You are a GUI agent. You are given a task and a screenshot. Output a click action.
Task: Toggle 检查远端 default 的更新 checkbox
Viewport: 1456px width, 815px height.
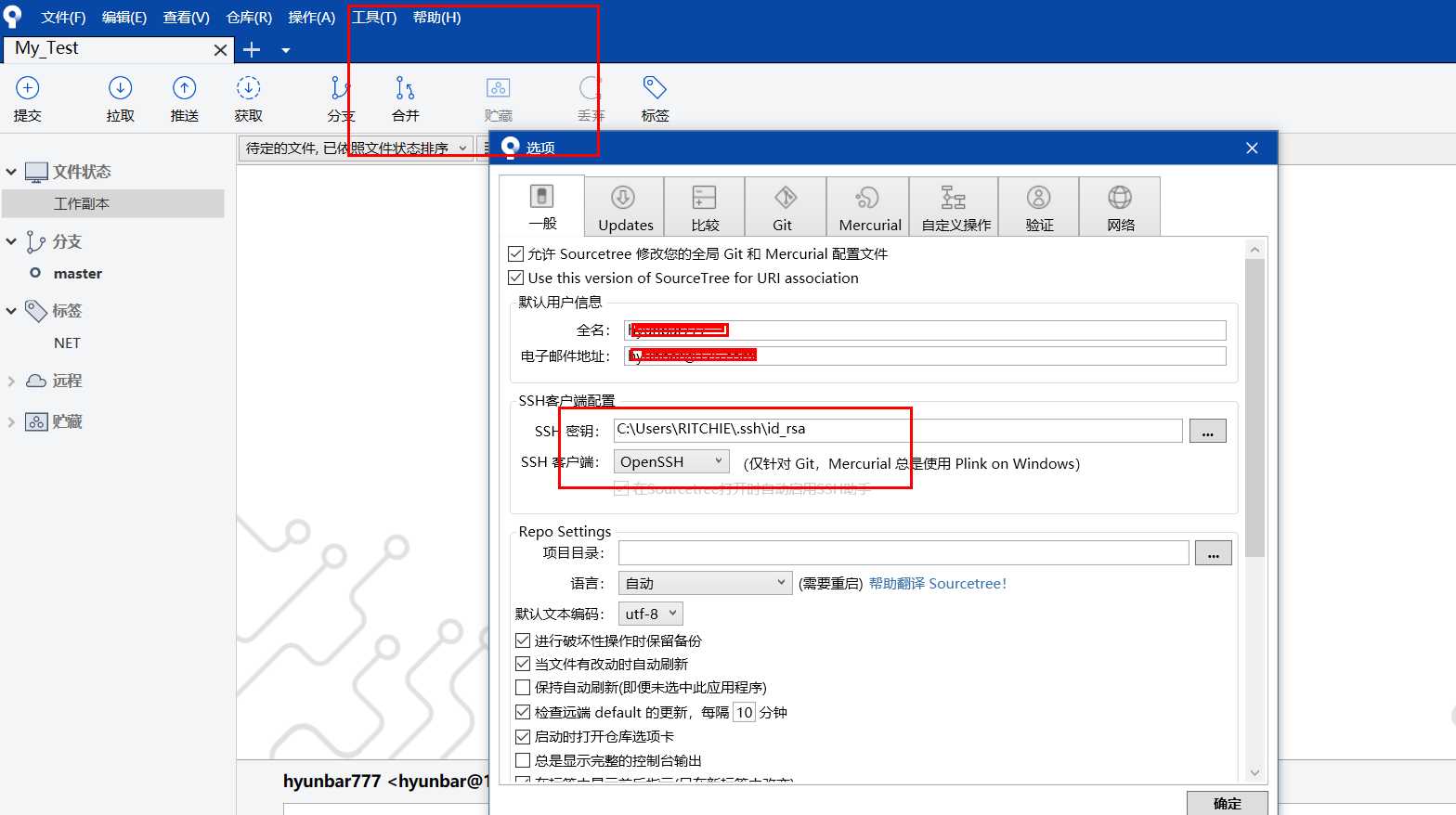pyautogui.click(x=523, y=712)
